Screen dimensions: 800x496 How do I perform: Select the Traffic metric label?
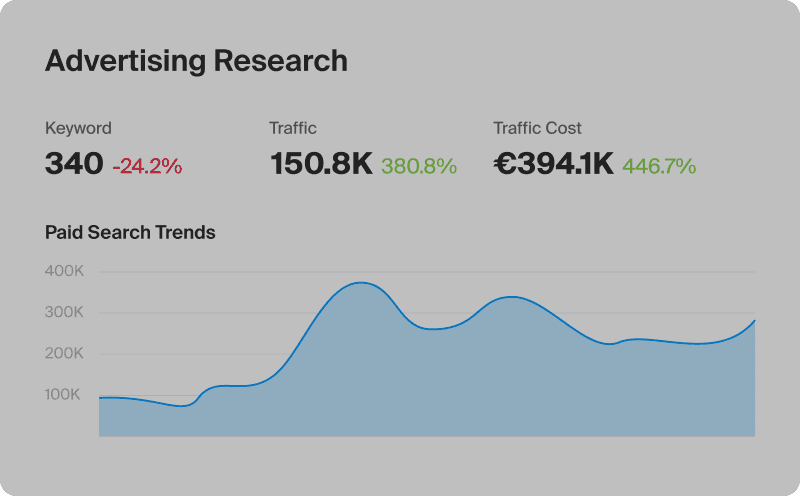[292, 128]
